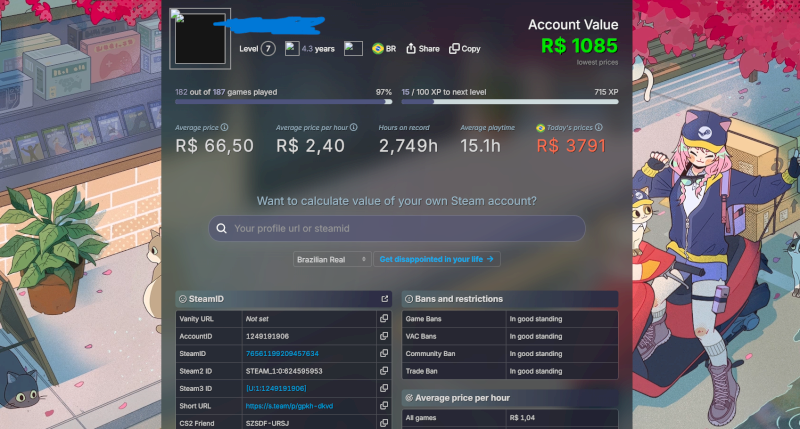Click the Bans and restrictions header icon

409,299
